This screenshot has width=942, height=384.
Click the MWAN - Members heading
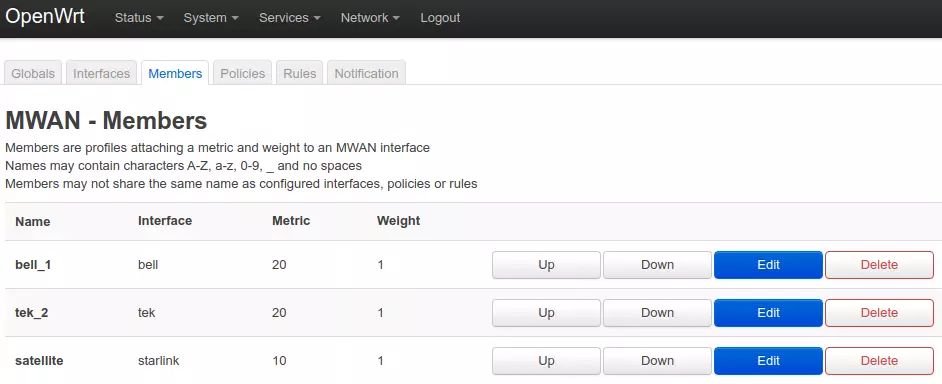[x=106, y=121]
